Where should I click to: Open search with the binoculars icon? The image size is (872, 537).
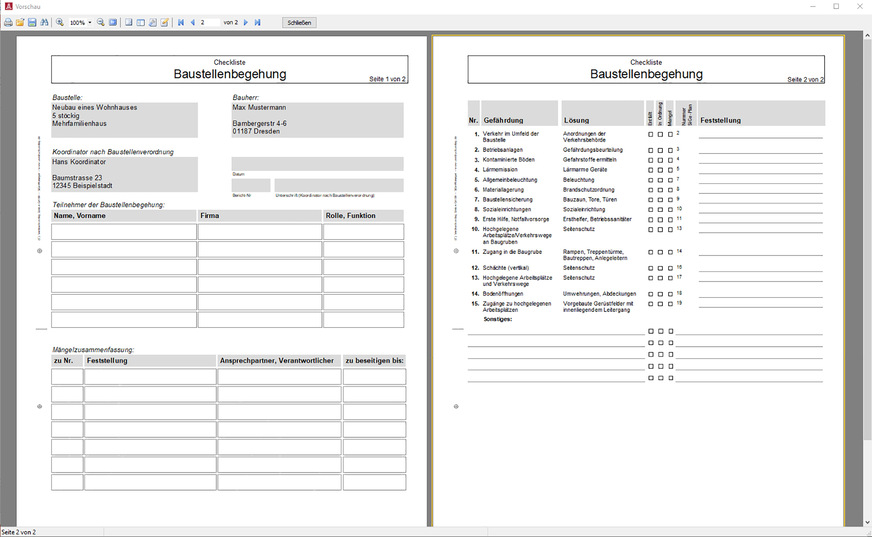[44, 22]
